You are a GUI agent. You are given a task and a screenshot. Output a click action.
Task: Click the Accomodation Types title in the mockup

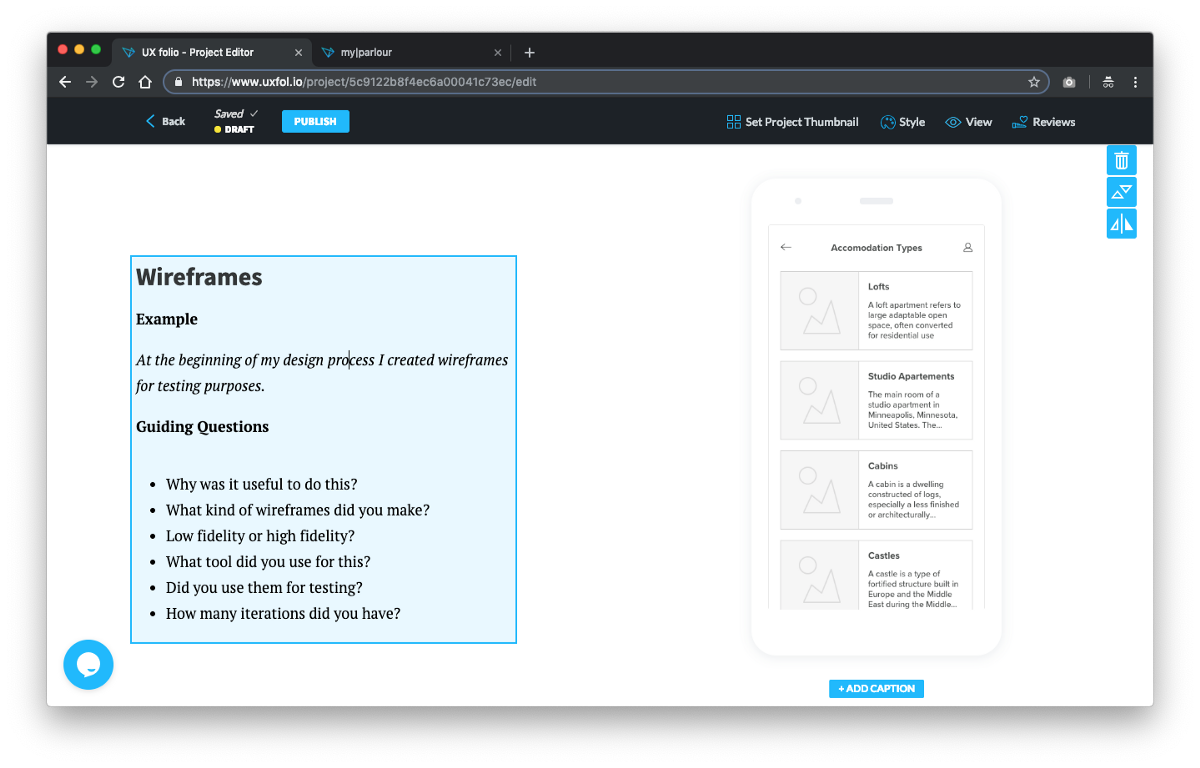point(876,248)
